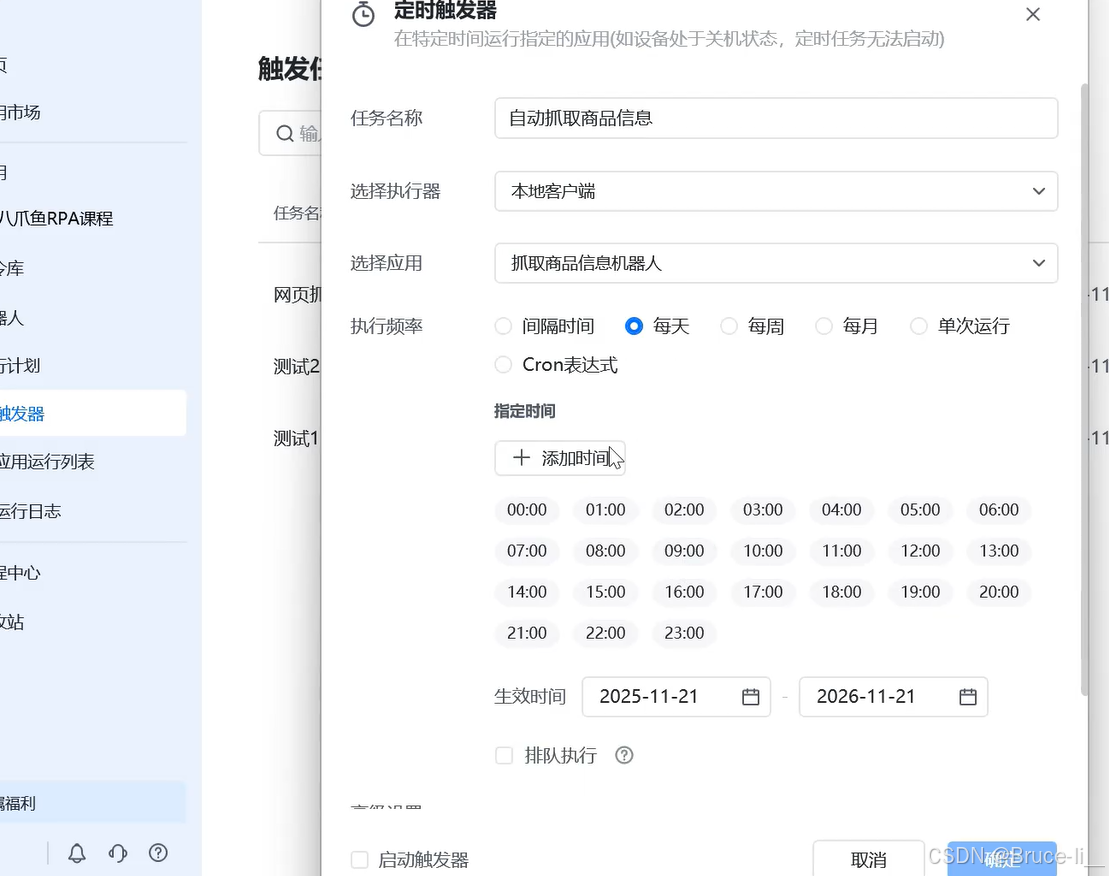Open the trigger menu in sidebar
The width and height of the screenshot is (1109, 876).
pyautogui.click(x=93, y=414)
